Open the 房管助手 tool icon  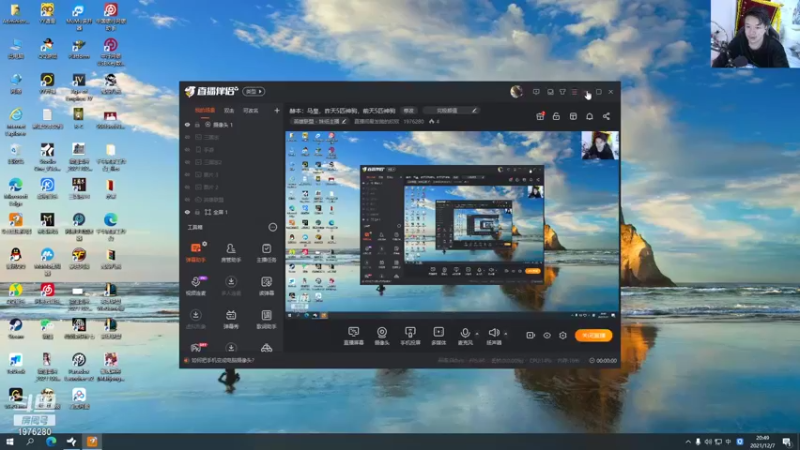tap(231, 252)
